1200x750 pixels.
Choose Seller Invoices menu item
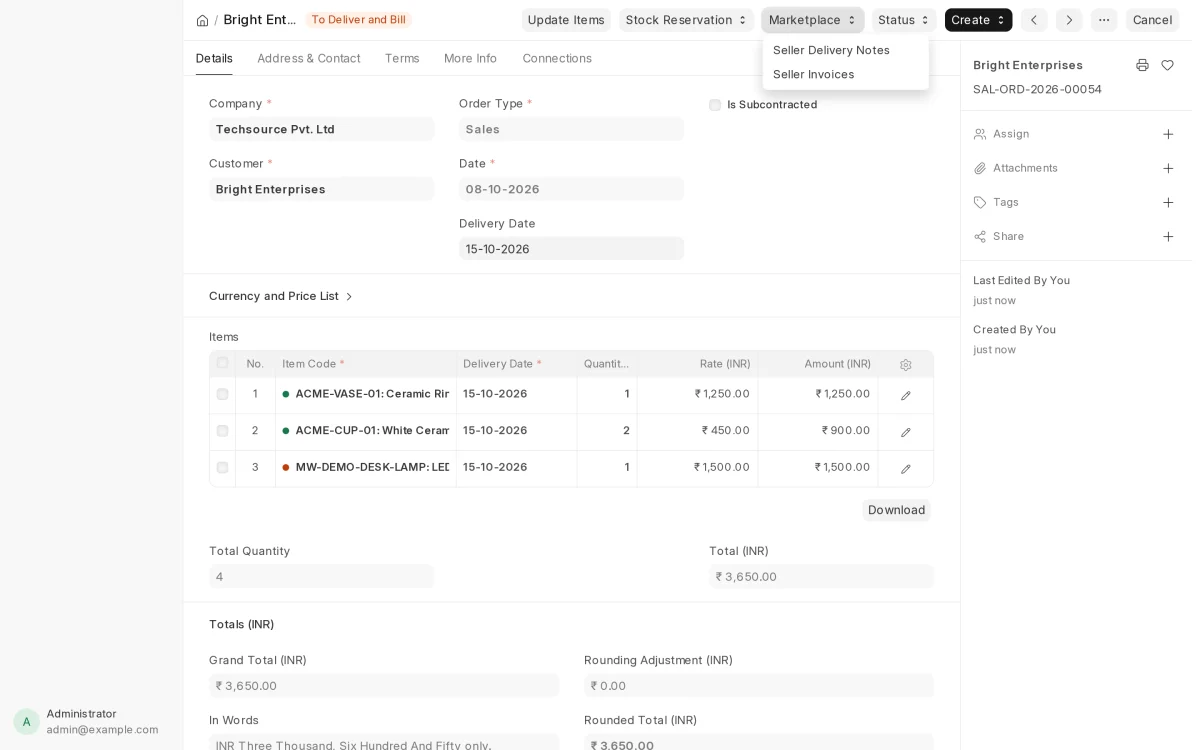click(845, 74)
